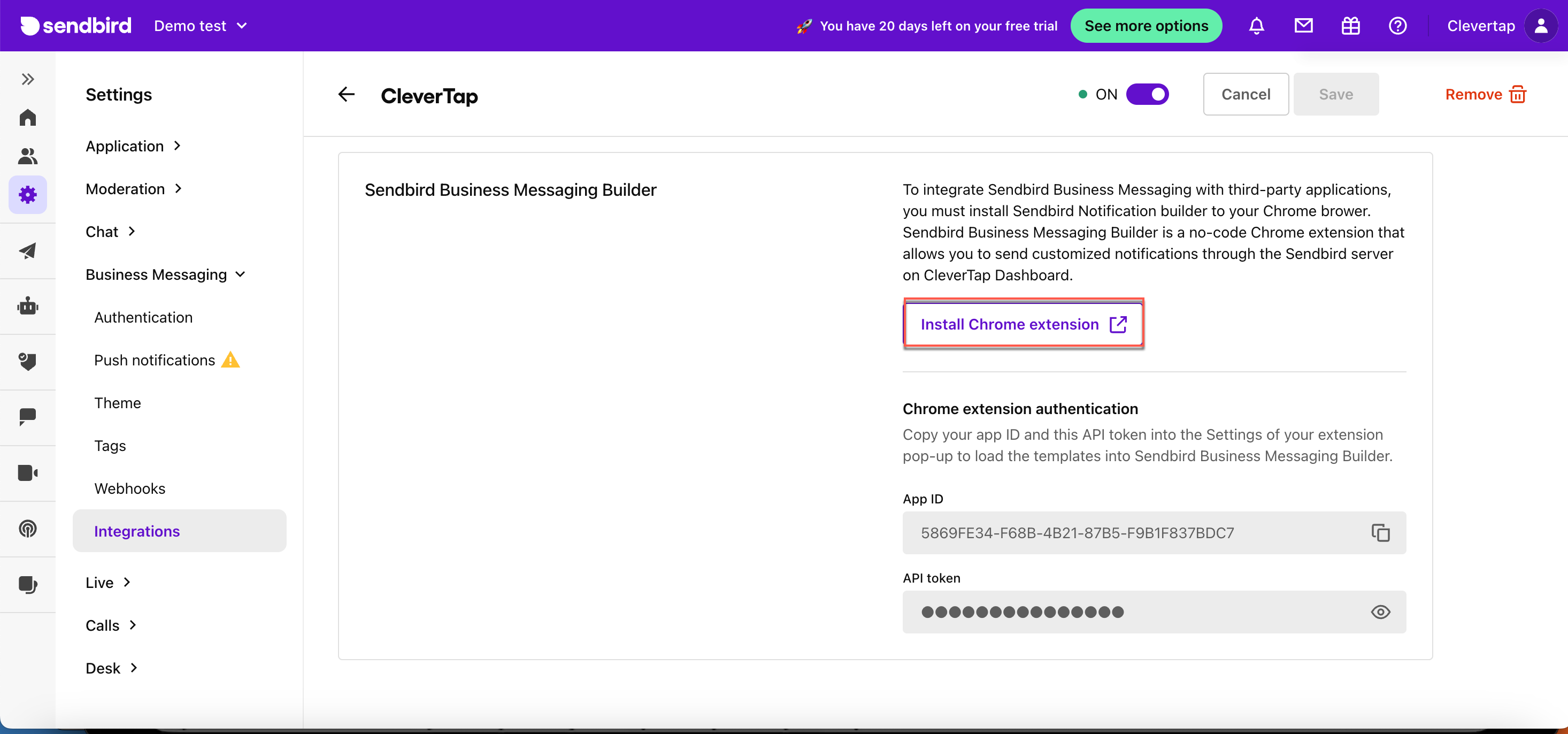Open the Clevertap user avatar
Screen dimensions: 1568x734
1541,26
